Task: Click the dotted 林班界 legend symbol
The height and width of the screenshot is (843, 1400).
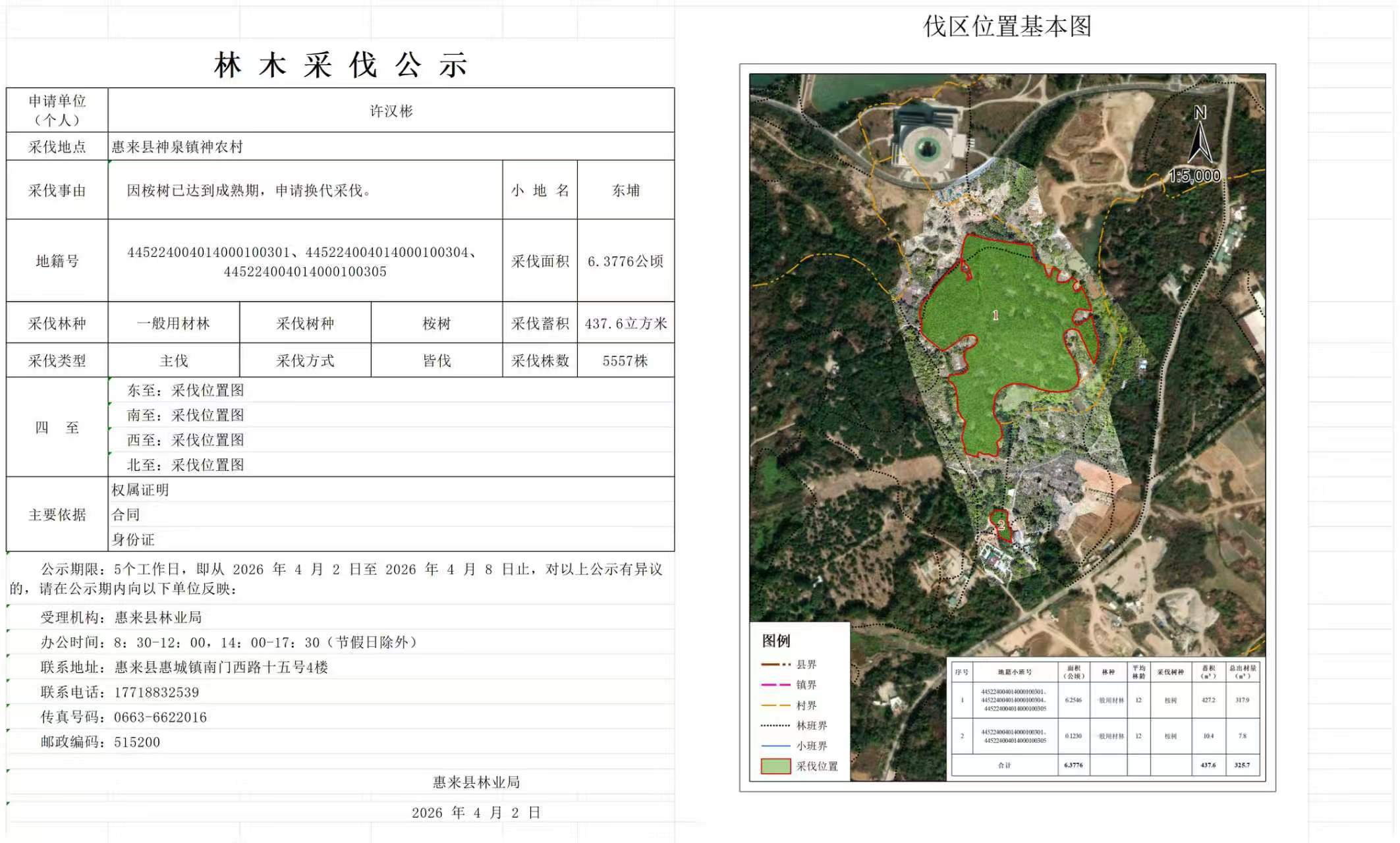Action: pos(775,726)
